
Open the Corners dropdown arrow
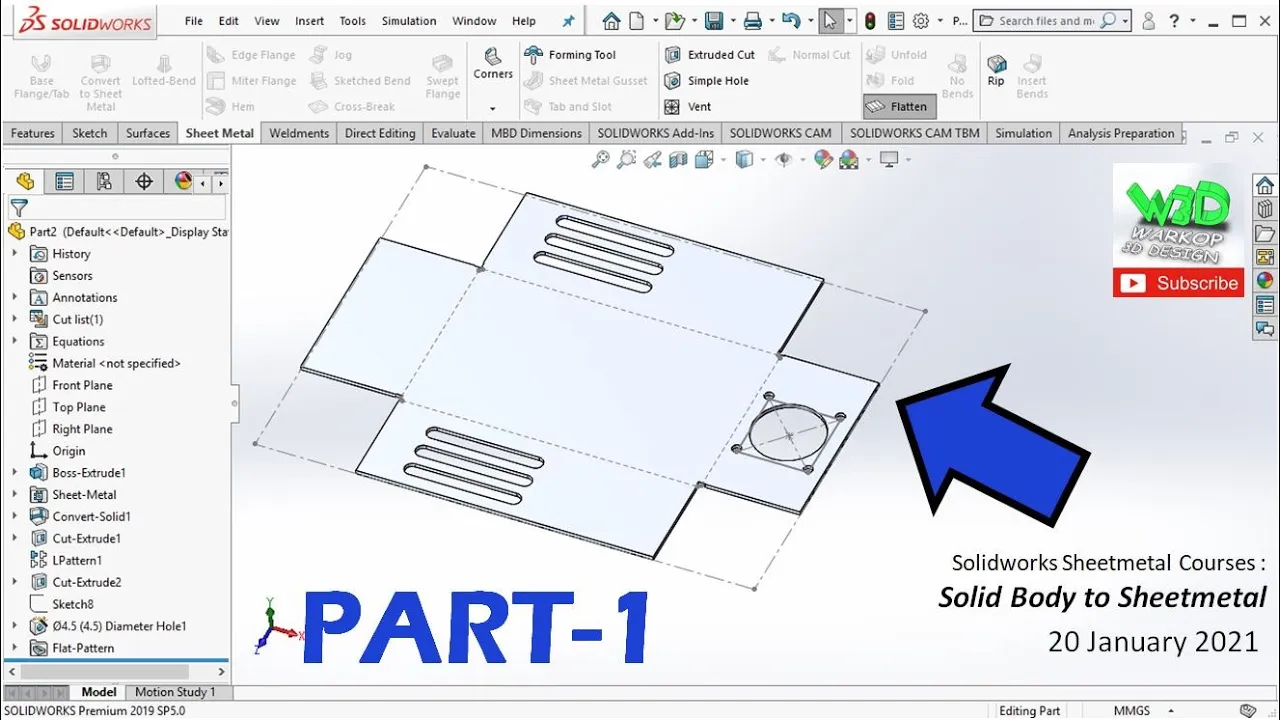point(492,108)
